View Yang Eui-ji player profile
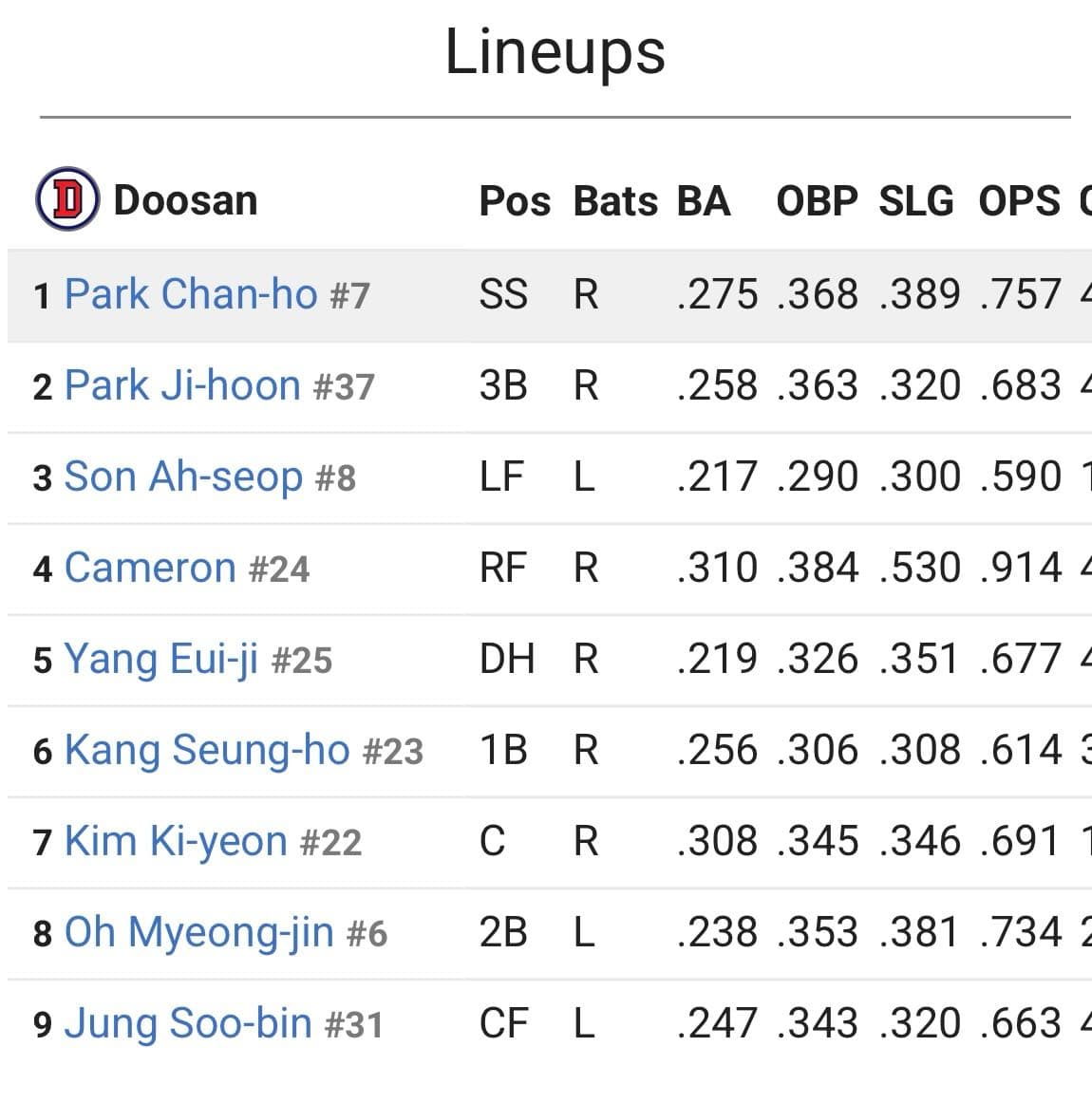 coord(161,659)
